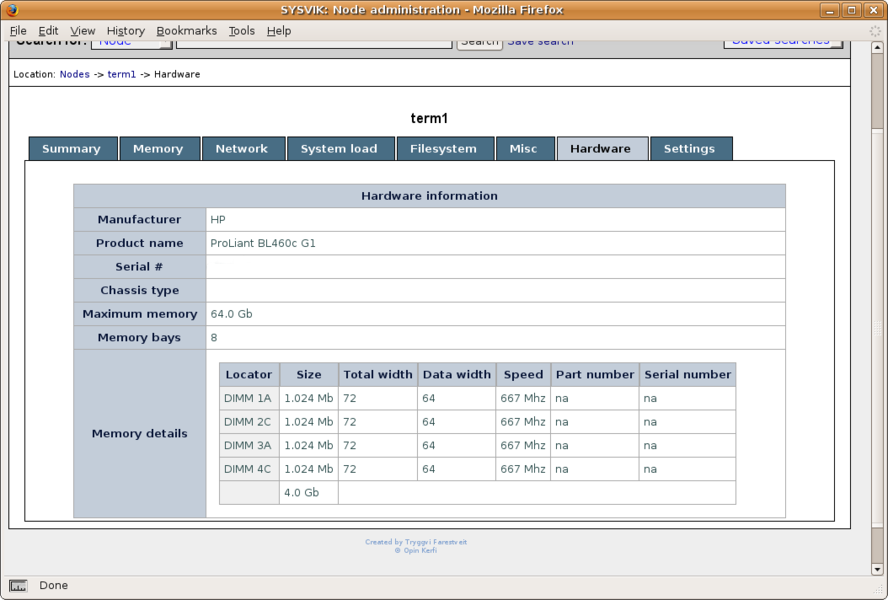Open the Bookmarks menu
This screenshot has width=888, height=600.
coord(186,31)
